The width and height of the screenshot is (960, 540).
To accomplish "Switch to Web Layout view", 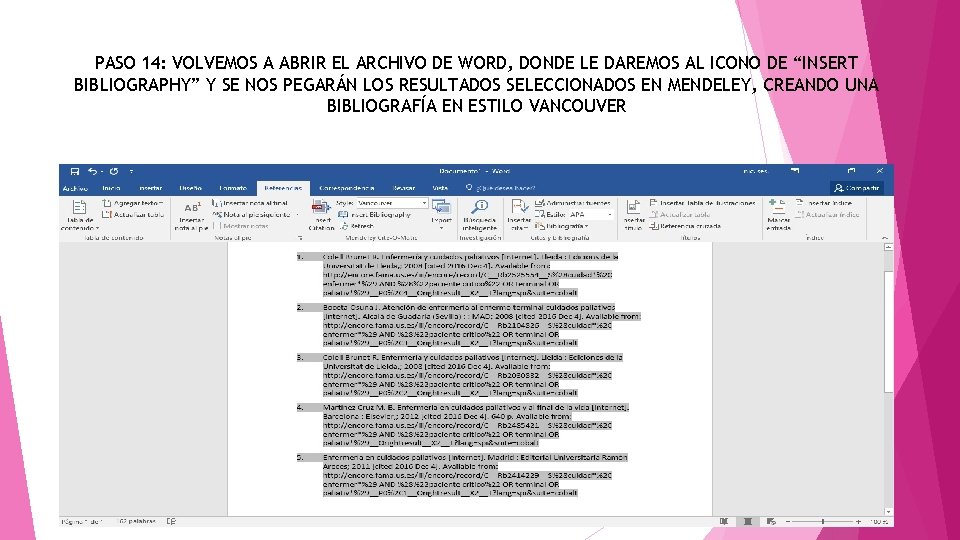I will [x=771, y=522].
